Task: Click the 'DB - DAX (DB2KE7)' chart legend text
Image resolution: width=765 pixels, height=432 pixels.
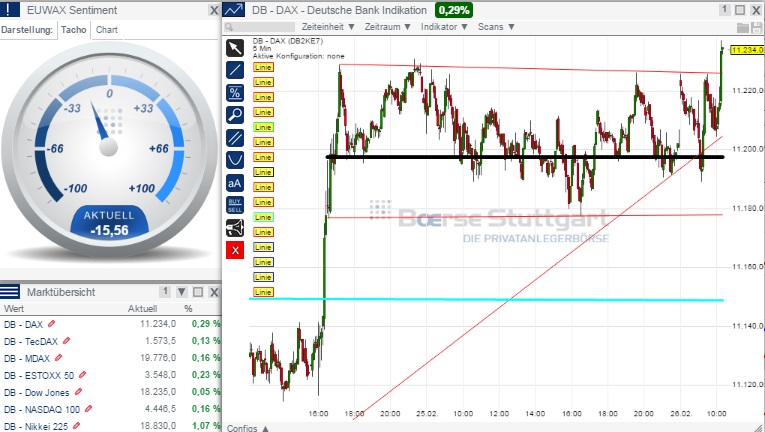Action: coord(288,41)
